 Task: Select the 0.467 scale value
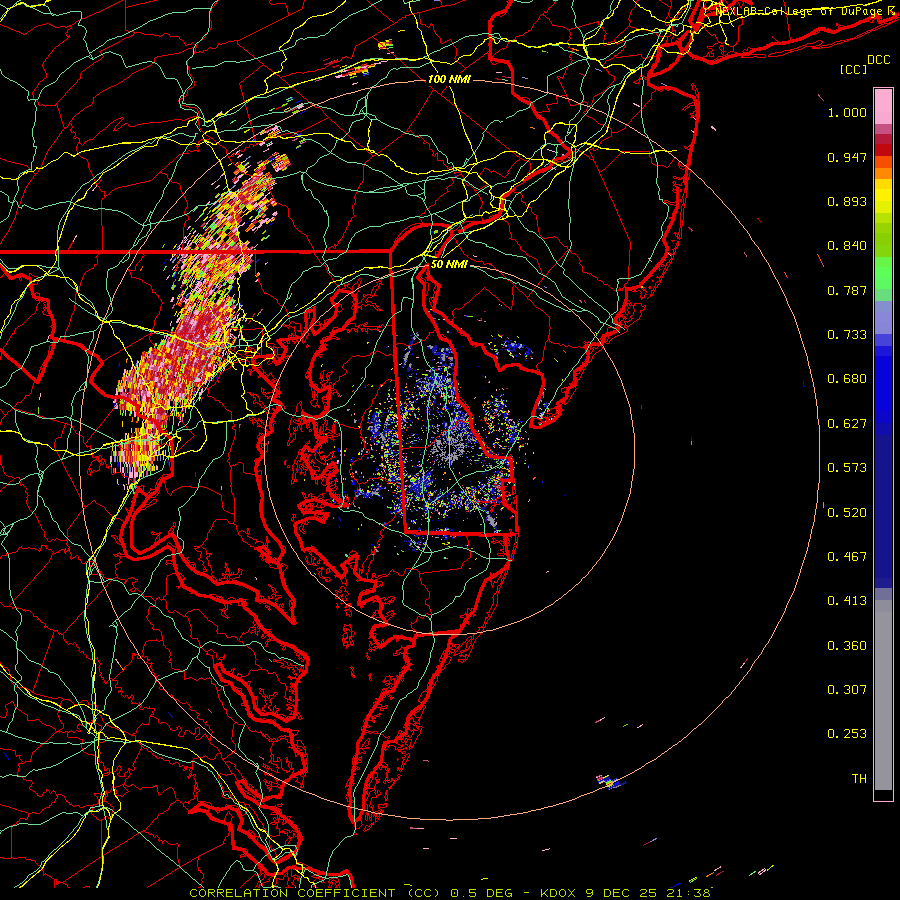click(847, 557)
